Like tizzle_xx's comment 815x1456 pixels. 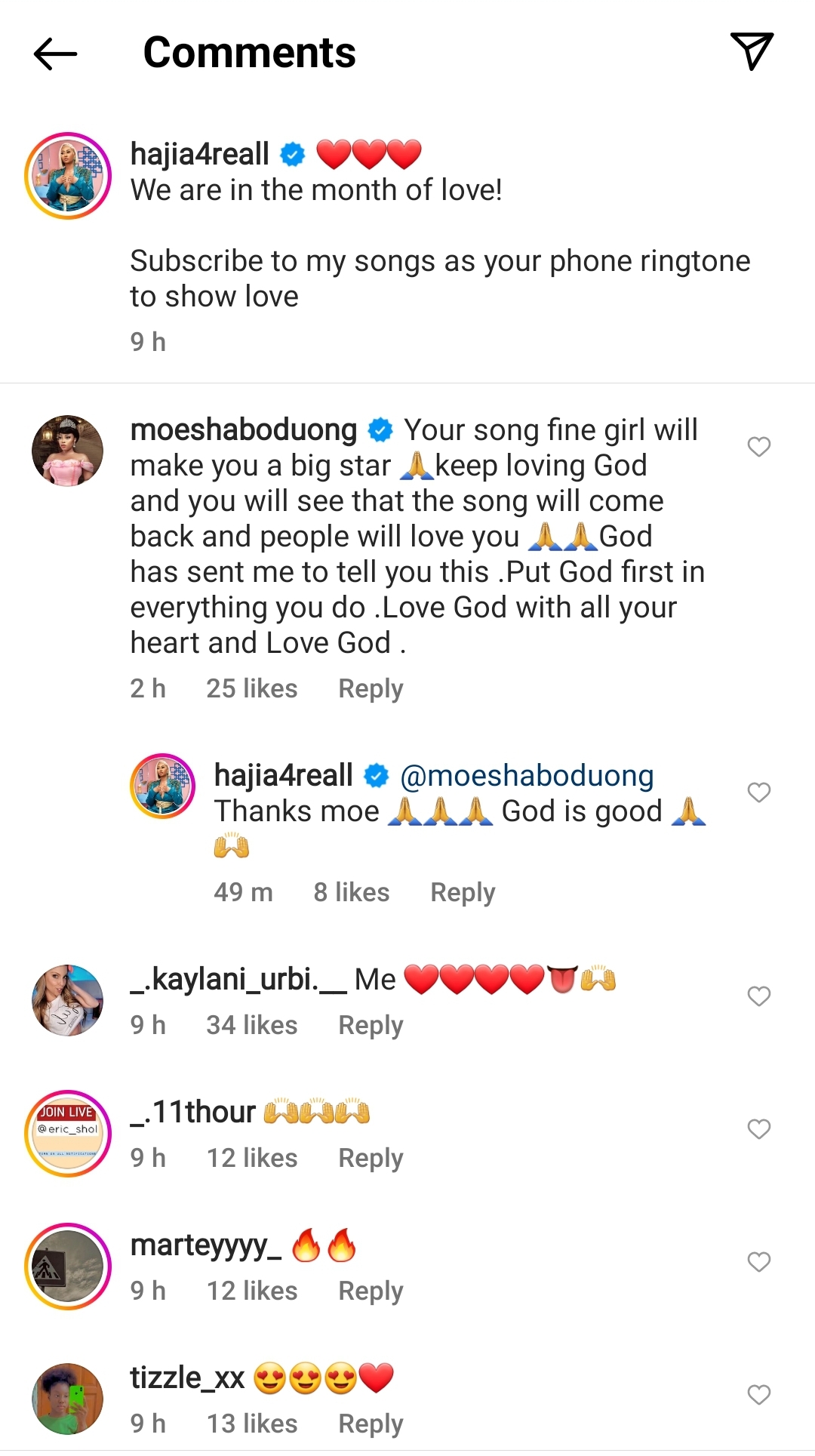[x=758, y=1395]
